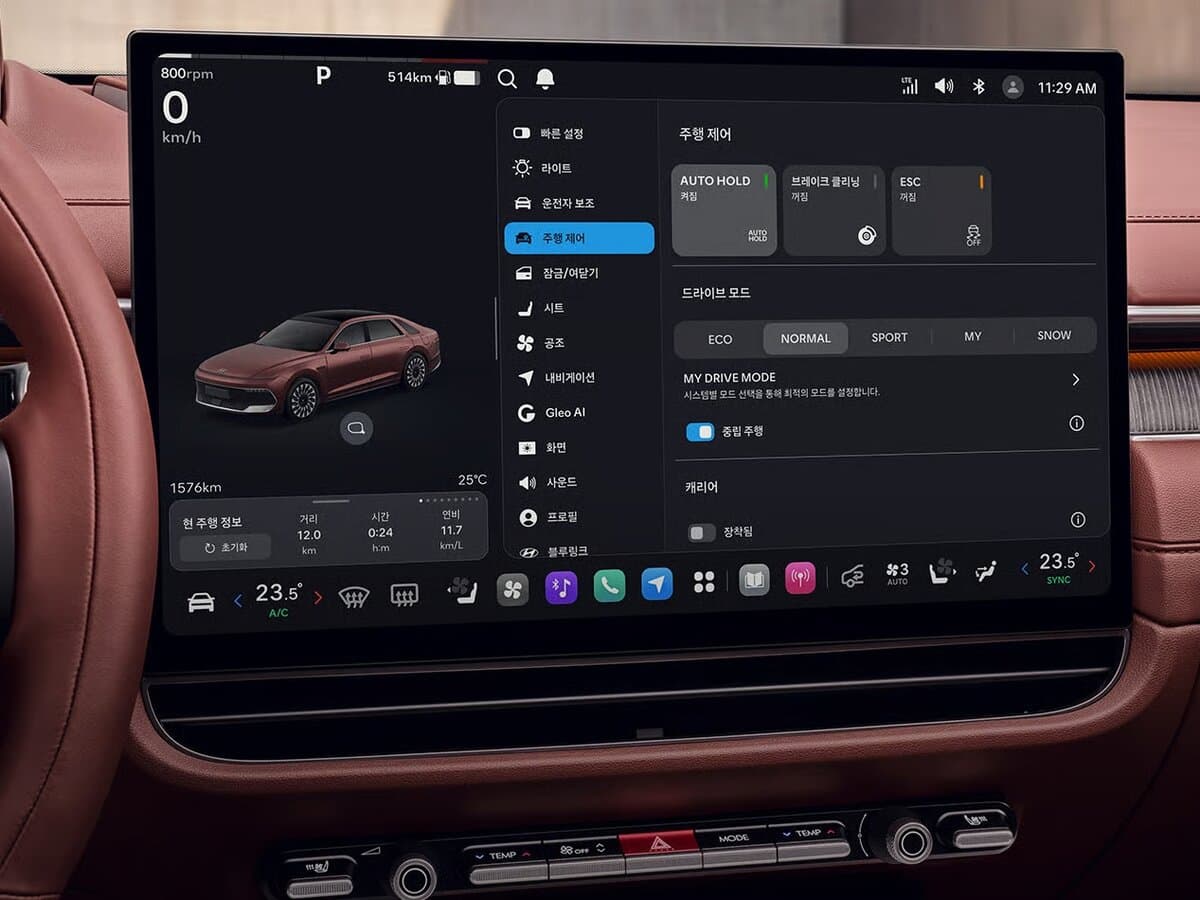This screenshot has width=1200, height=900.
Task: Select MY drive mode tab
Action: click(x=973, y=336)
